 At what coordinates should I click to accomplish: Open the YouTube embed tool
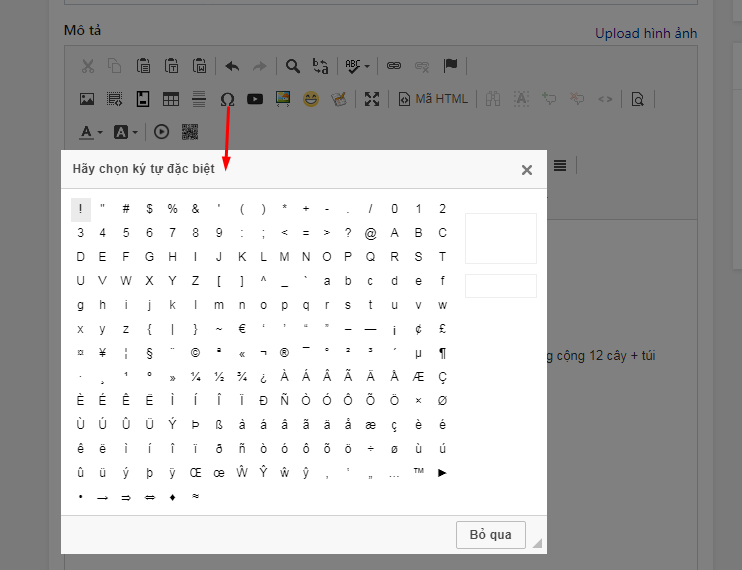pyautogui.click(x=255, y=99)
